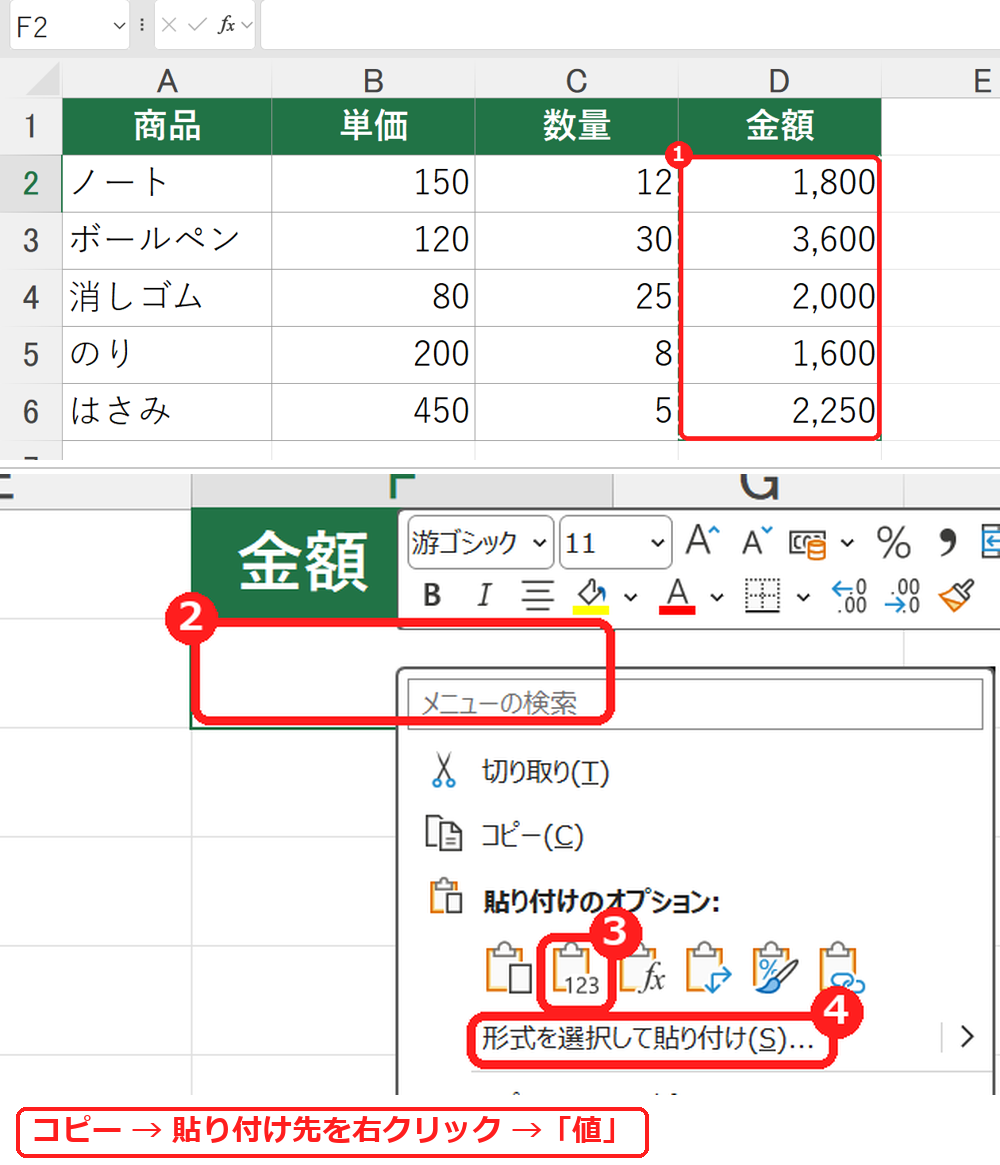Click decrease decimal places icon
1000x1165 pixels.
[x=902, y=596]
